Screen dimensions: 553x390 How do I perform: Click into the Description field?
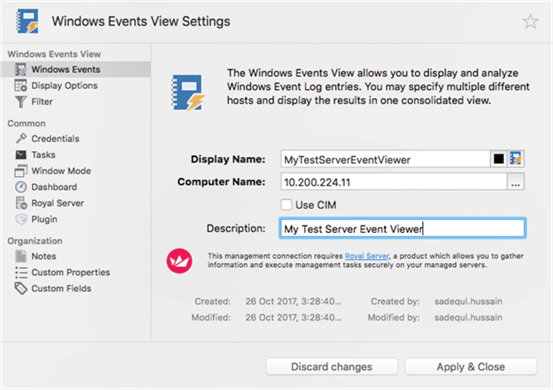point(402,228)
